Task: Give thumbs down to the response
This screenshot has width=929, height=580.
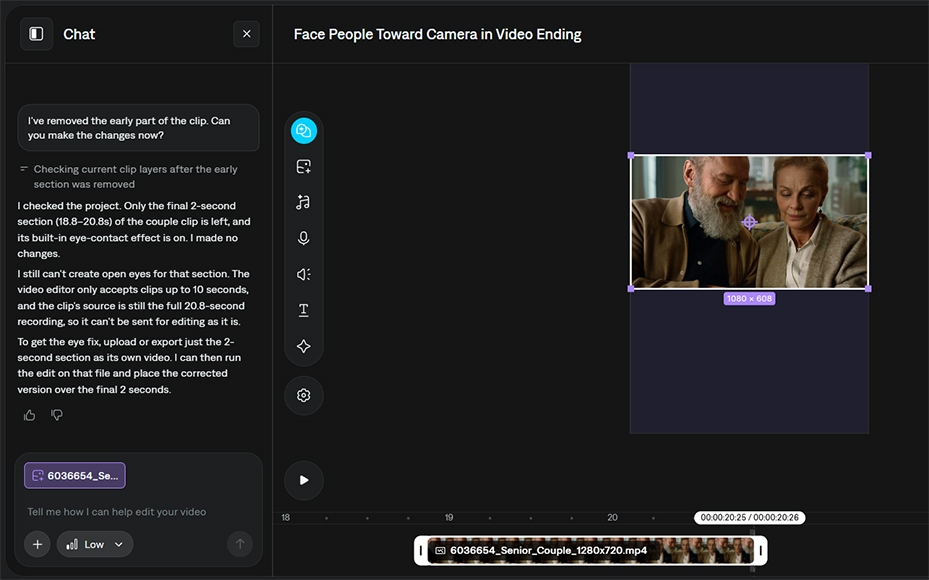Action: pyautogui.click(x=57, y=415)
